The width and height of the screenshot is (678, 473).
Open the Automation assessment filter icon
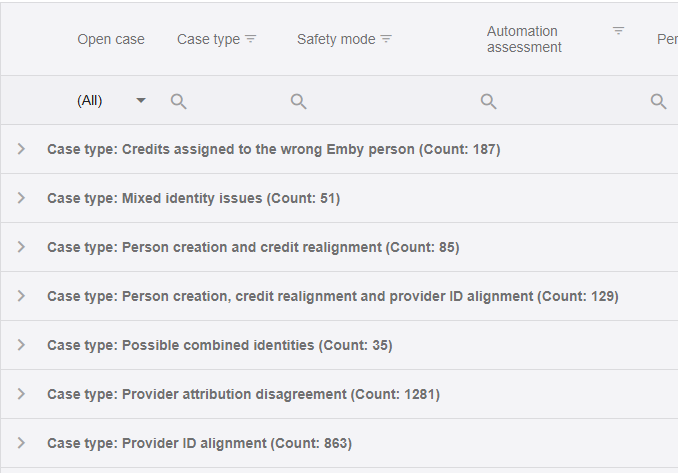coord(618,31)
